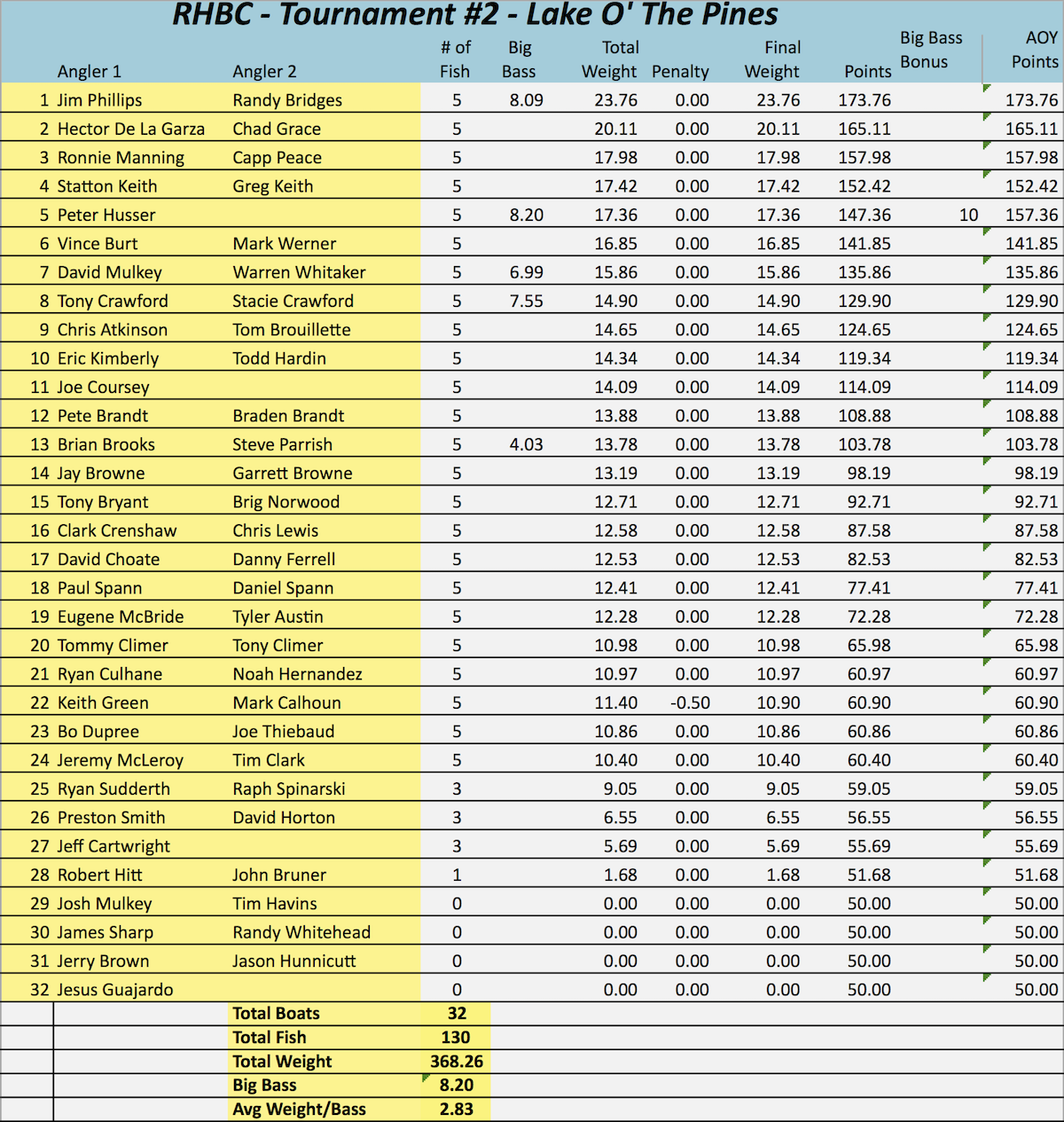Click Keith Green's total weight 11.40
Screen dimensions: 1064x1122
coord(615,702)
